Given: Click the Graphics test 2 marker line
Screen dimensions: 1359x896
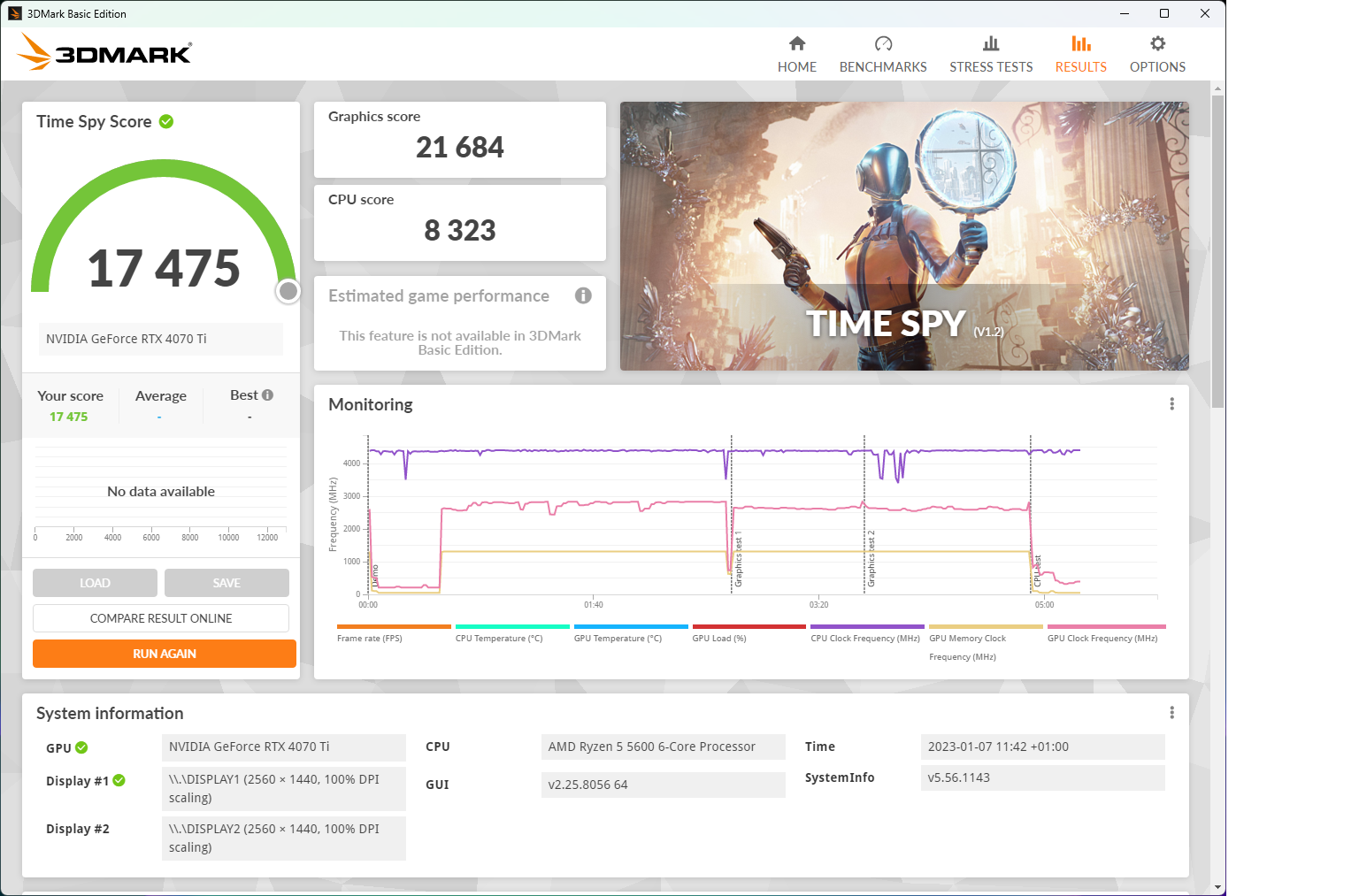Looking at the screenshot, I should coord(864,515).
